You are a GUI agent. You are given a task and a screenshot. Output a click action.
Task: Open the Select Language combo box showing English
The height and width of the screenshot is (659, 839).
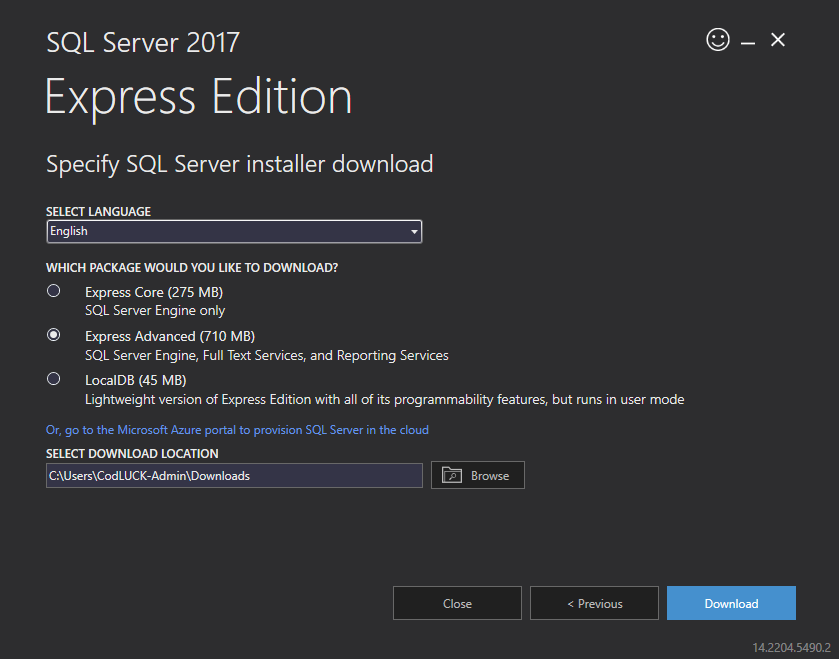pos(234,232)
